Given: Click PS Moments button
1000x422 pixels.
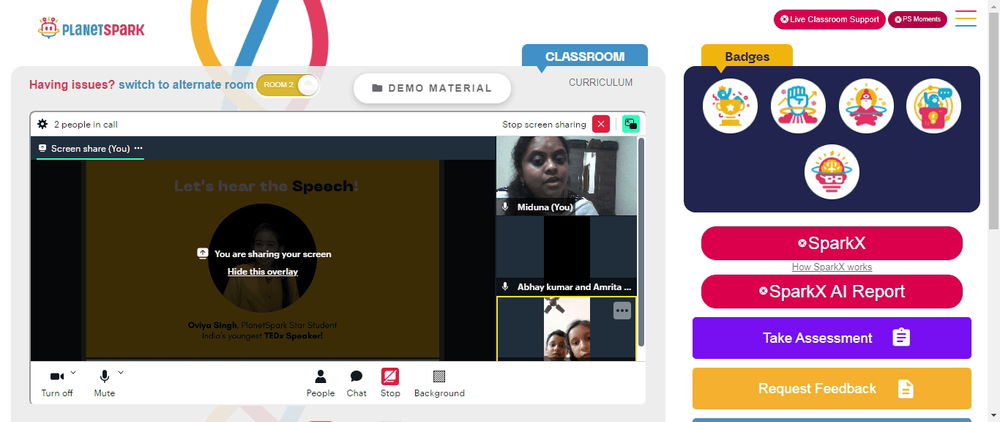Looking at the screenshot, I should tap(918, 19).
